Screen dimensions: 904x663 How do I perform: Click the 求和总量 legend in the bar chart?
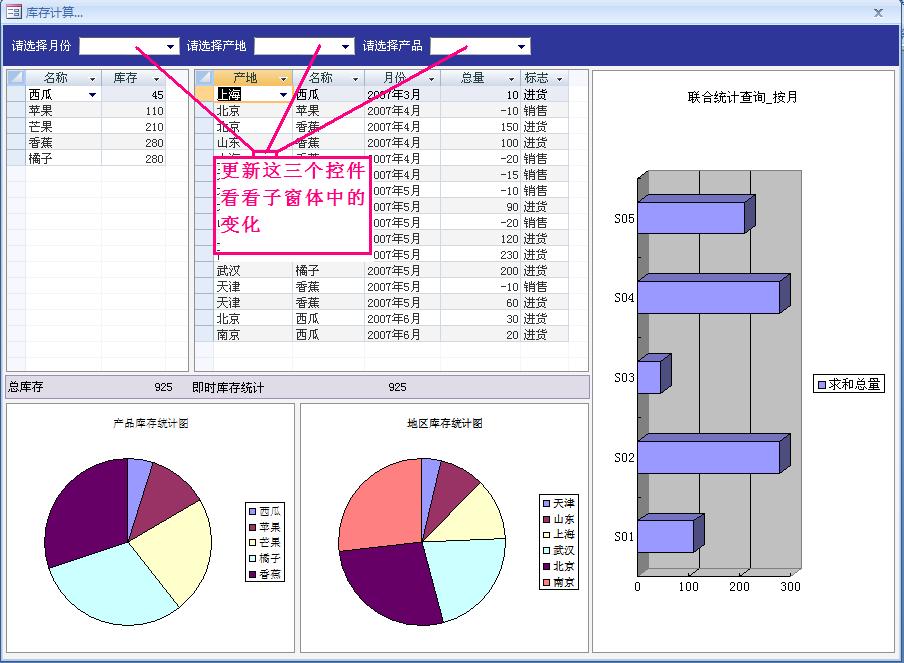(x=849, y=384)
